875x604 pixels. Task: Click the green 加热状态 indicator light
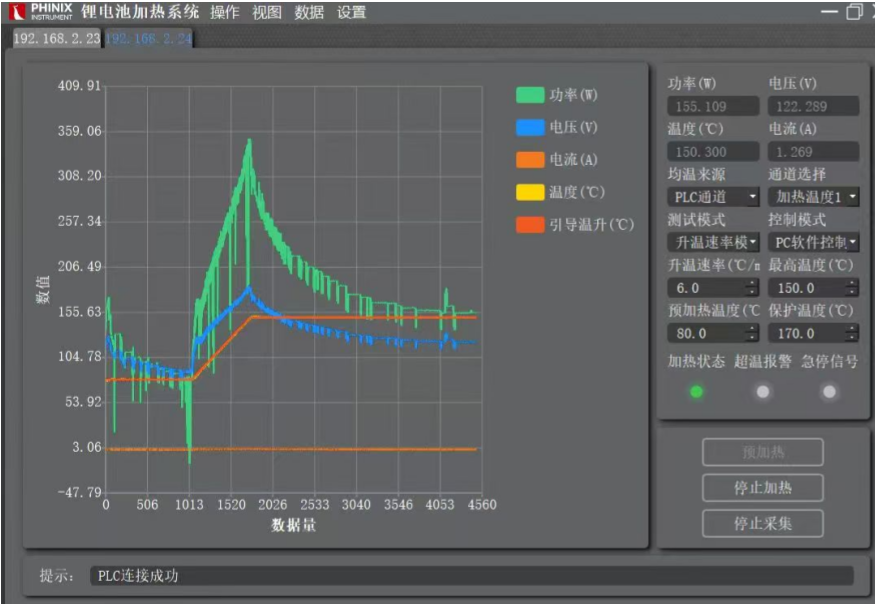click(x=696, y=392)
